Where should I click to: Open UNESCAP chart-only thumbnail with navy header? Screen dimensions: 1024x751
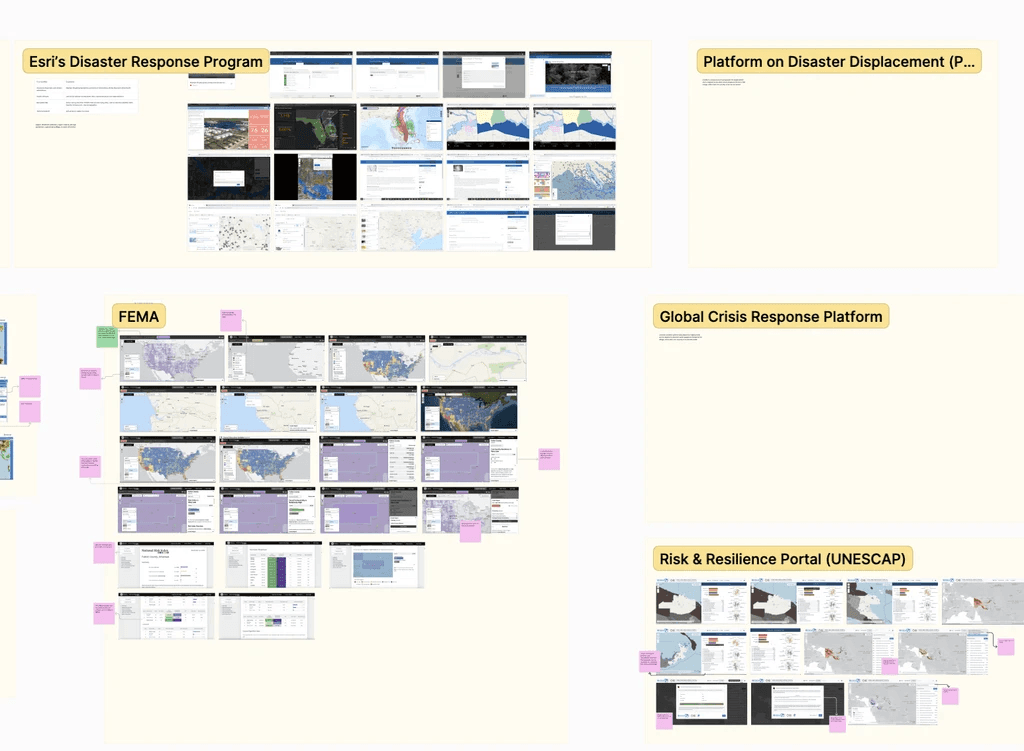[x=775, y=652]
